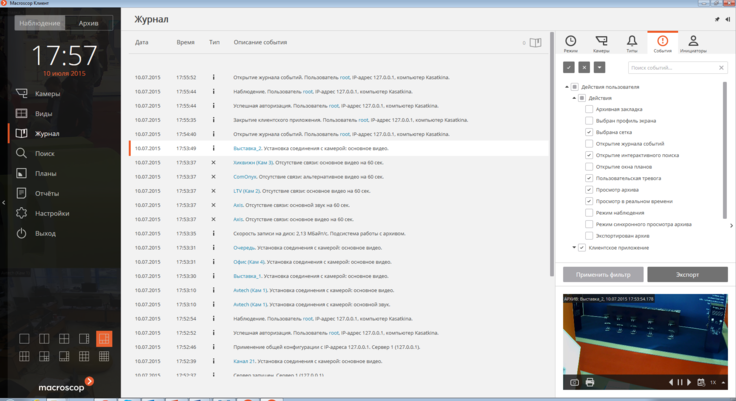Image resolution: width=736 pixels, height=401 pixels.
Task: Print the preview frame
Action: click(x=590, y=382)
